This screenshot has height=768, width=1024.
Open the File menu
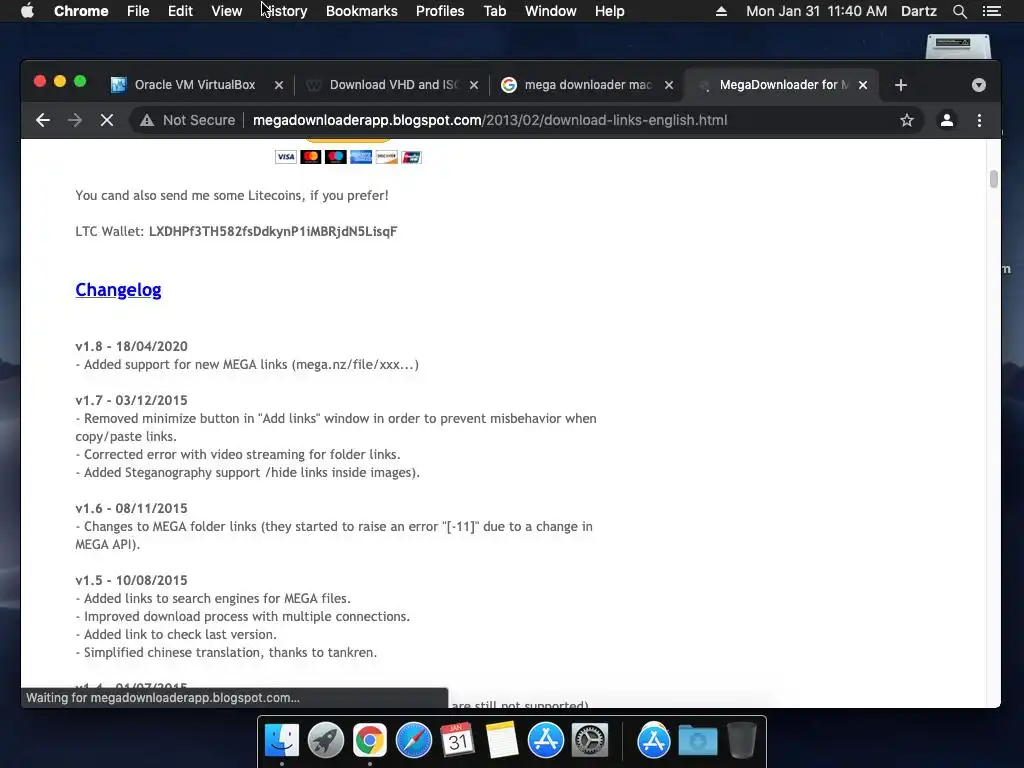(138, 11)
